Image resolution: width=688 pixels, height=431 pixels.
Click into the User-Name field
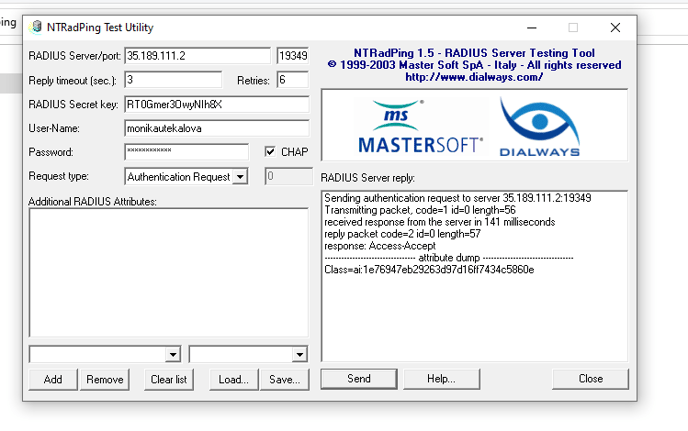pos(216,128)
